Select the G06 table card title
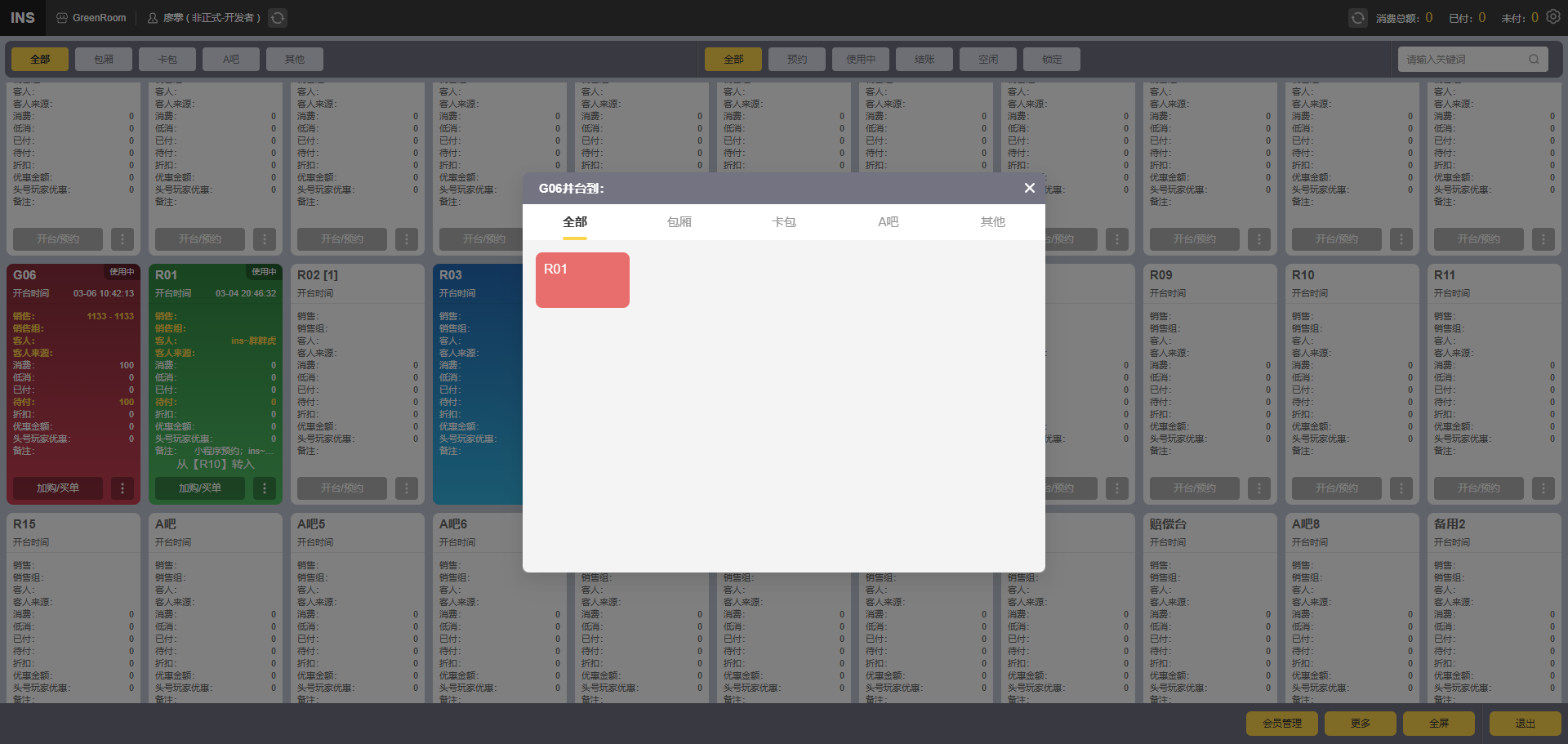 [x=24, y=275]
